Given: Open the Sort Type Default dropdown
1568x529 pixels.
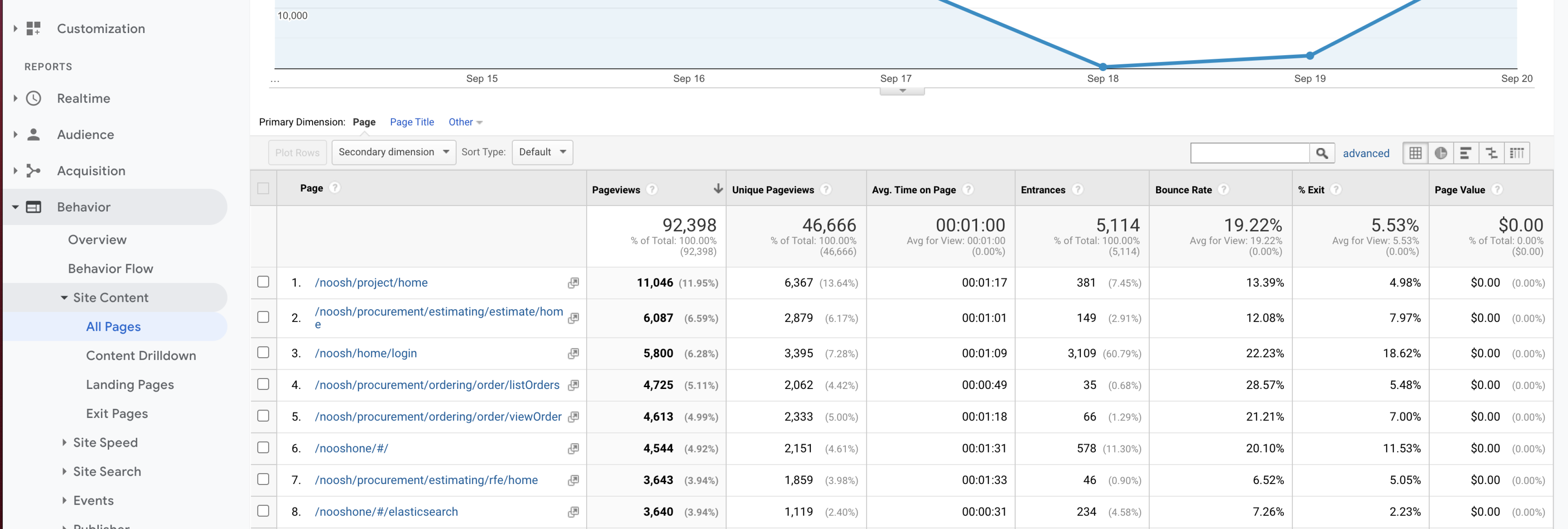Looking at the screenshot, I should (542, 152).
